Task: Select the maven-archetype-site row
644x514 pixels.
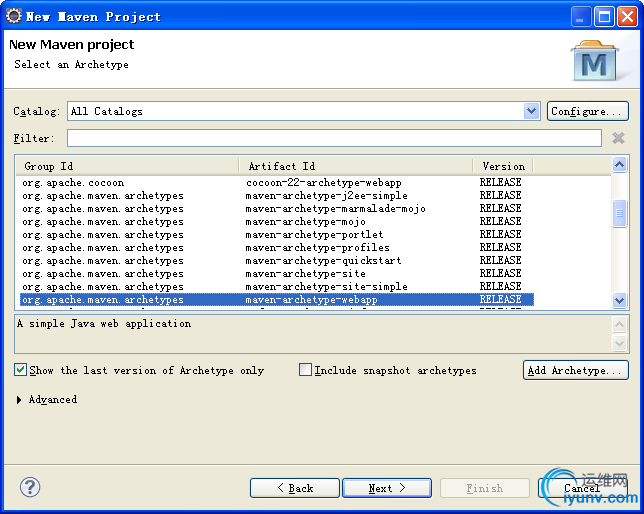Action: click(277, 274)
